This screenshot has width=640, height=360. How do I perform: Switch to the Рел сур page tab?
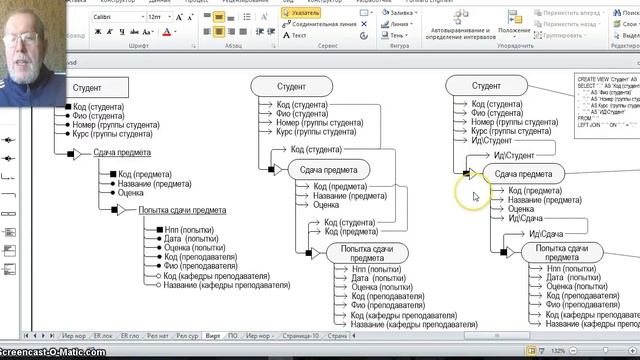click(187, 336)
